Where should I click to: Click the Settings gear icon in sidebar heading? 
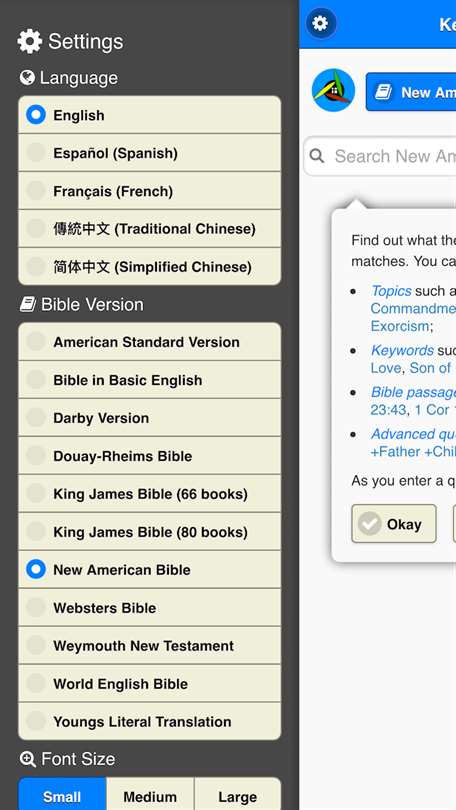(30, 41)
